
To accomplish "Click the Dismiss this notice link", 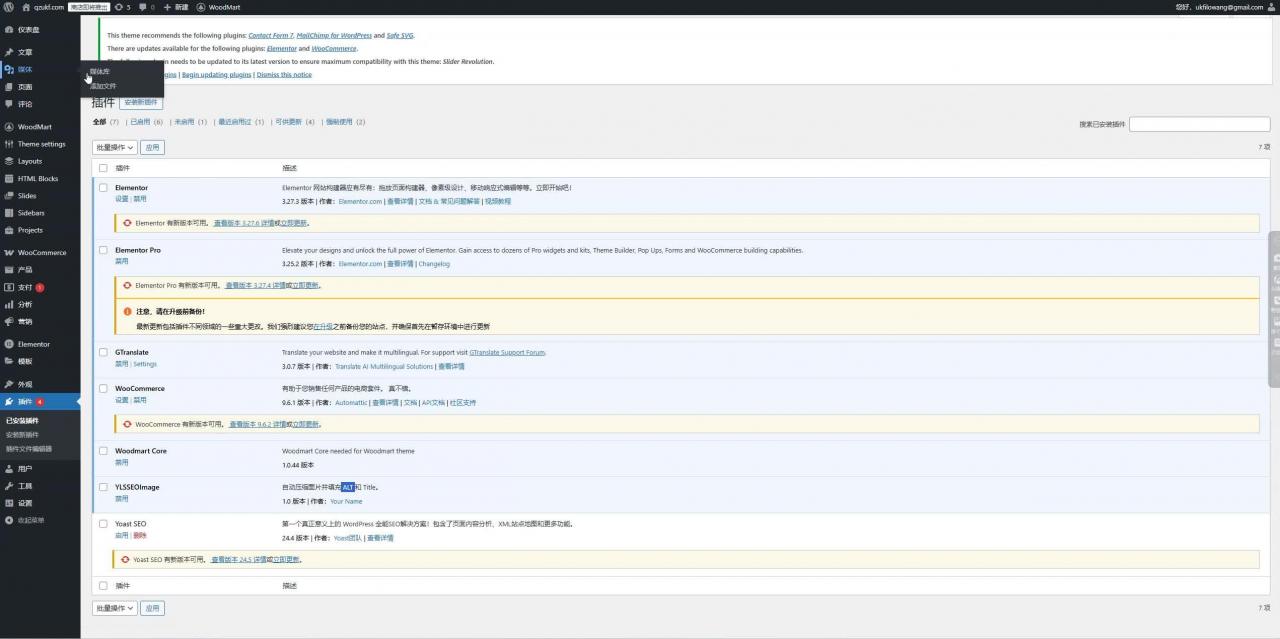I will [x=284, y=75].
